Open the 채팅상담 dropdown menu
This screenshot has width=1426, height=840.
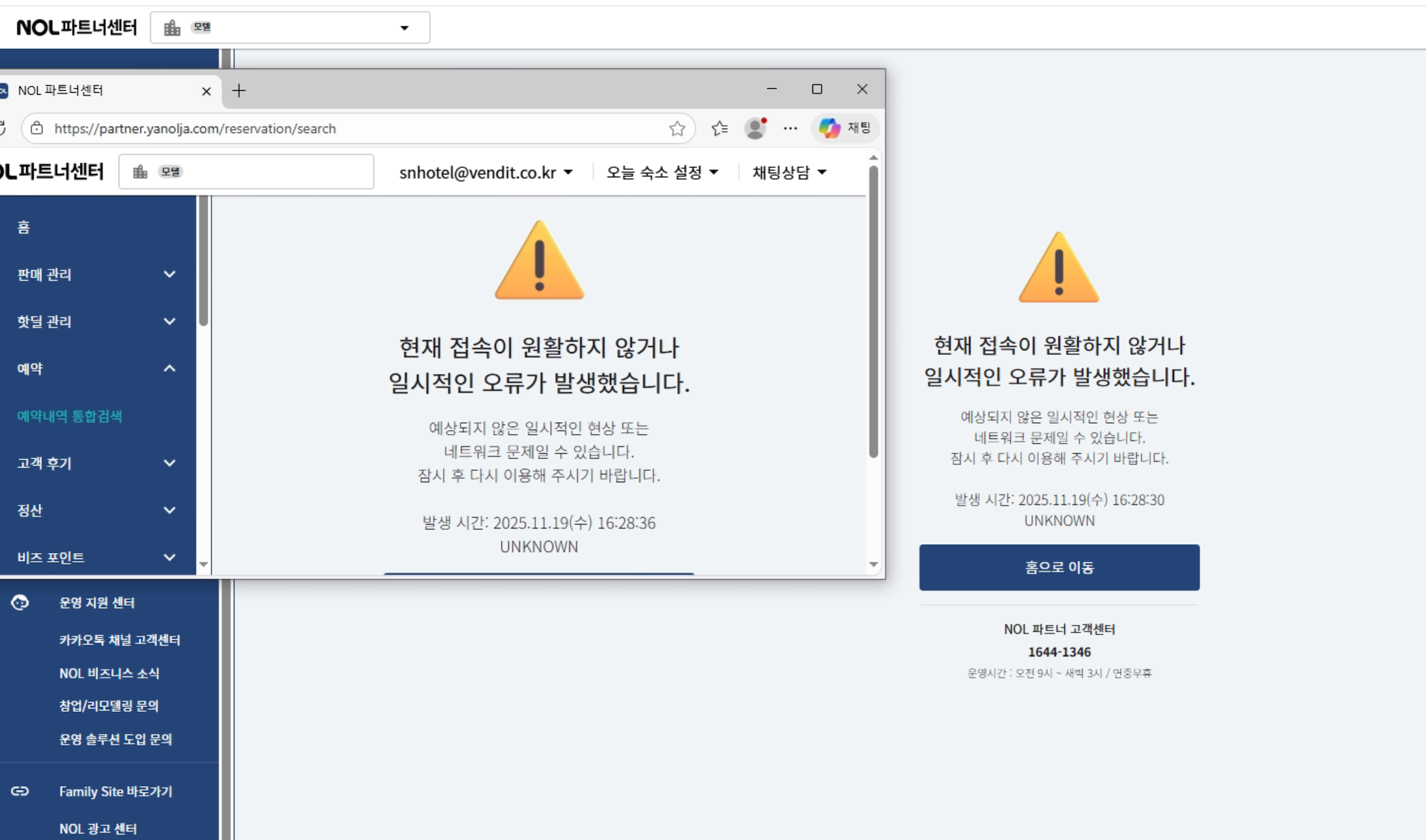click(789, 173)
